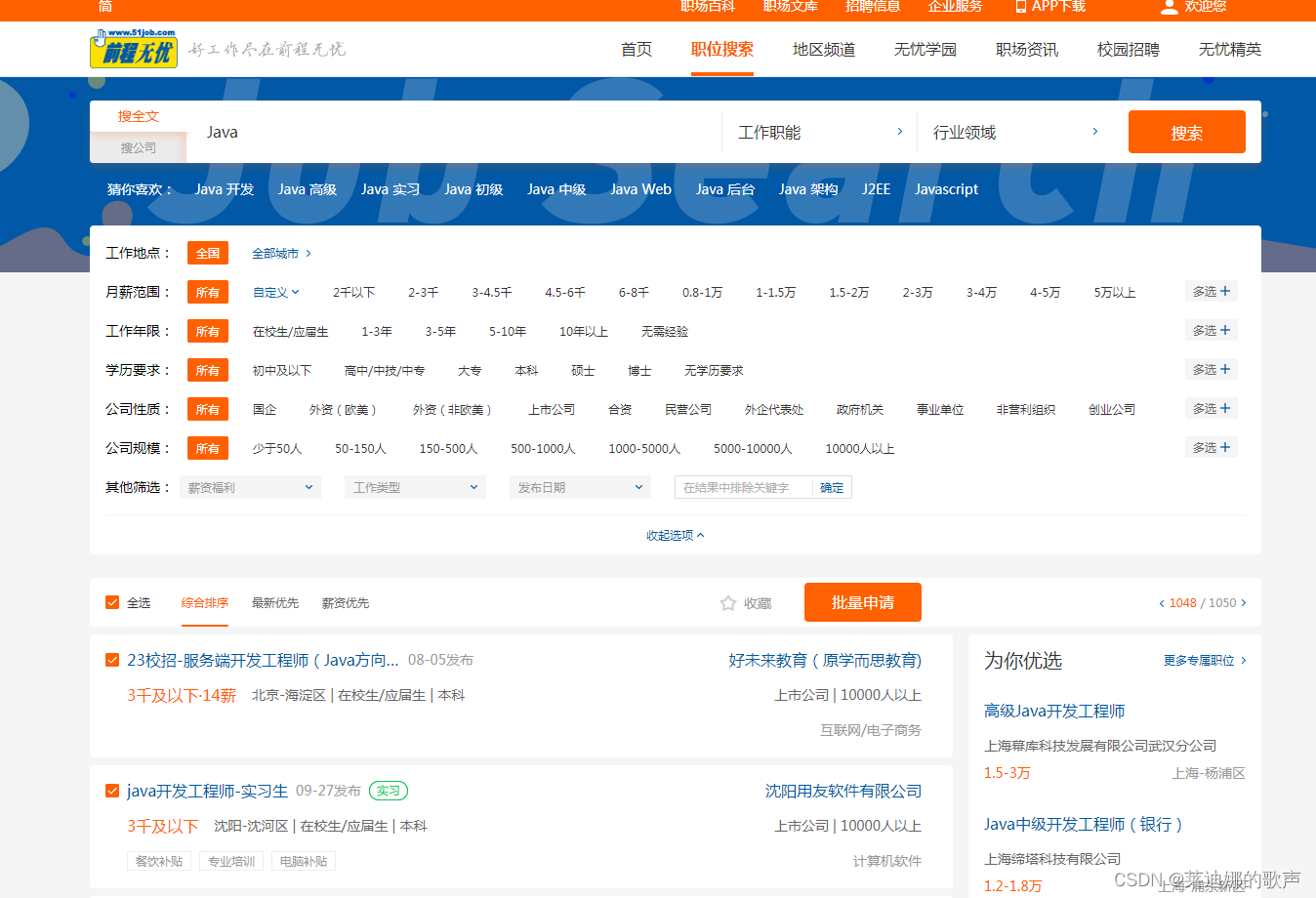This screenshot has width=1316, height=898.
Task: Select experience filter 3-5年
Action: [x=440, y=331]
